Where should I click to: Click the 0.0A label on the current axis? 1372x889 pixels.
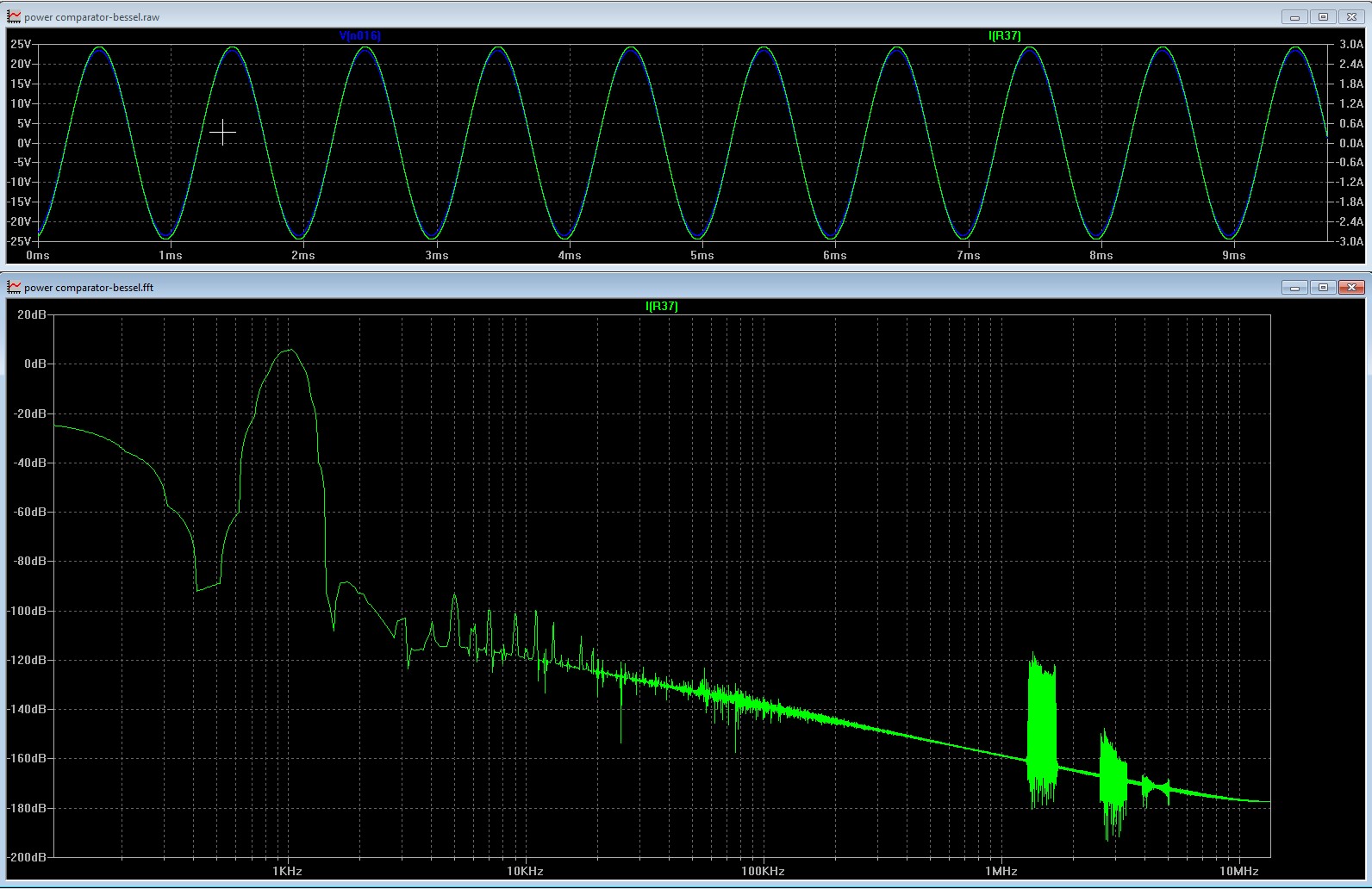(x=1350, y=143)
